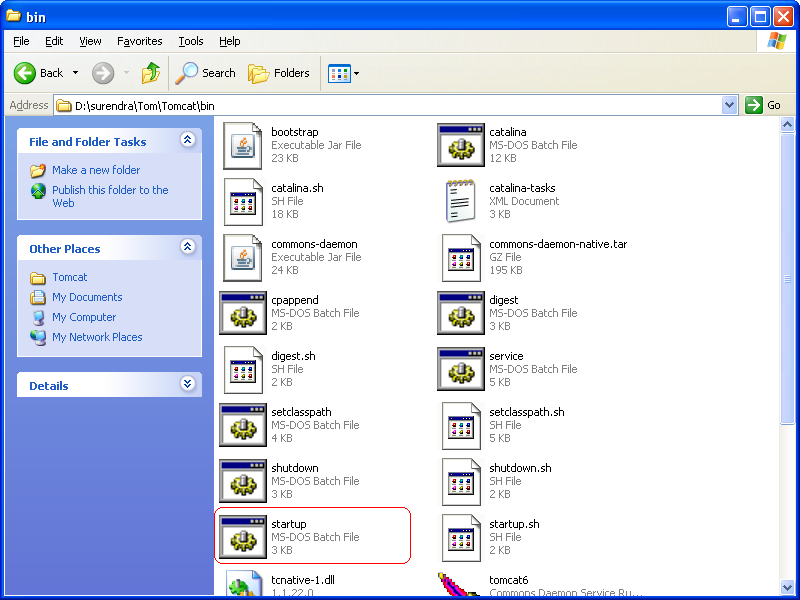Click the tomcat6 file name
Screen dimensions: 800x600
pyautogui.click(x=508, y=580)
